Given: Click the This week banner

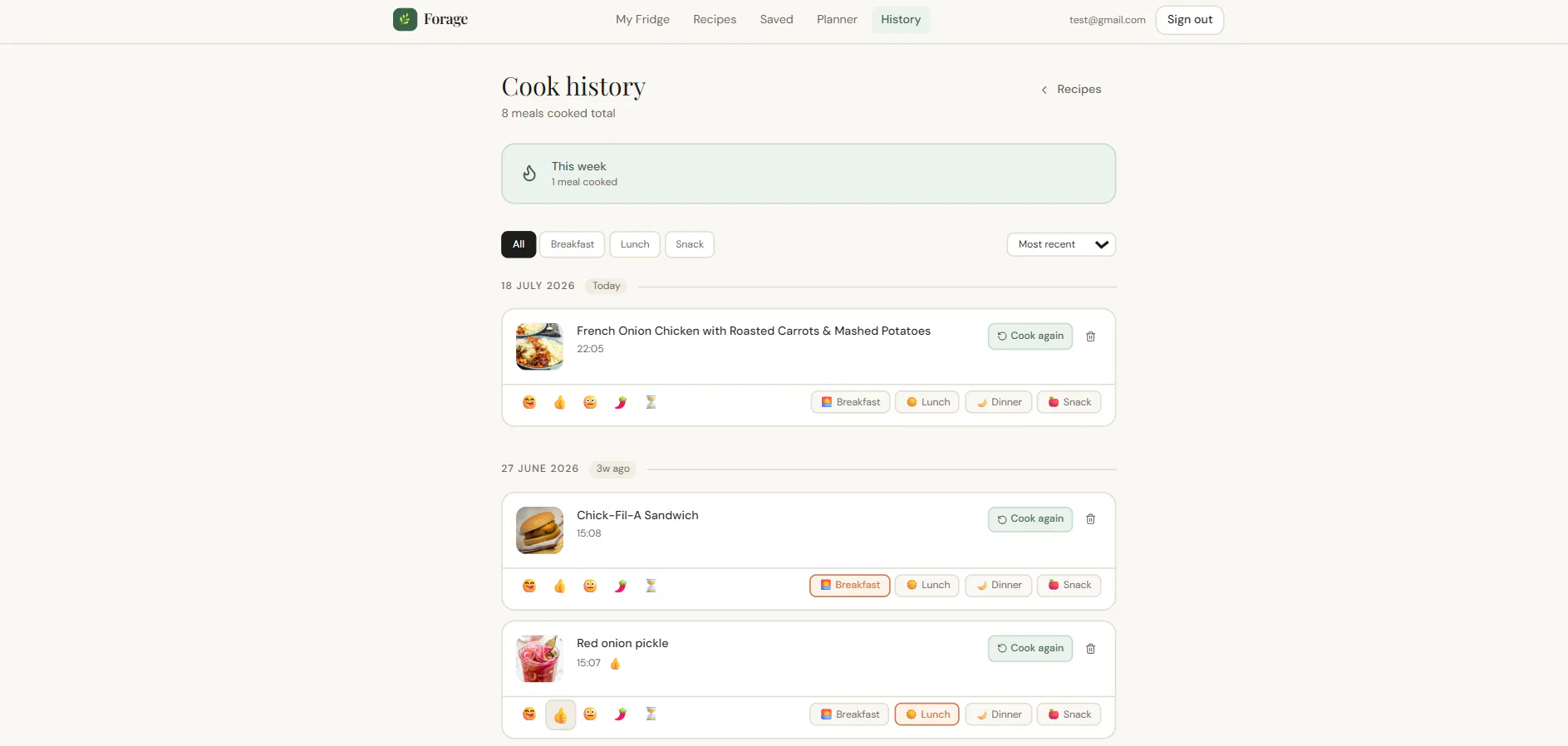Looking at the screenshot, I should coord(809,174).
